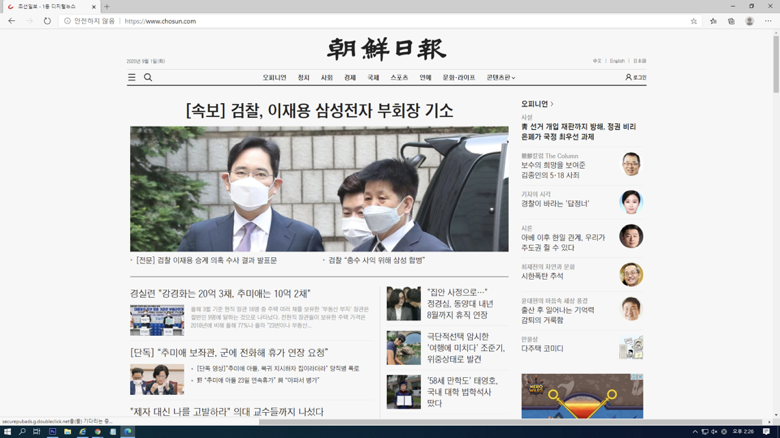Open the browser settings ellipsis menu

point(768,21)
